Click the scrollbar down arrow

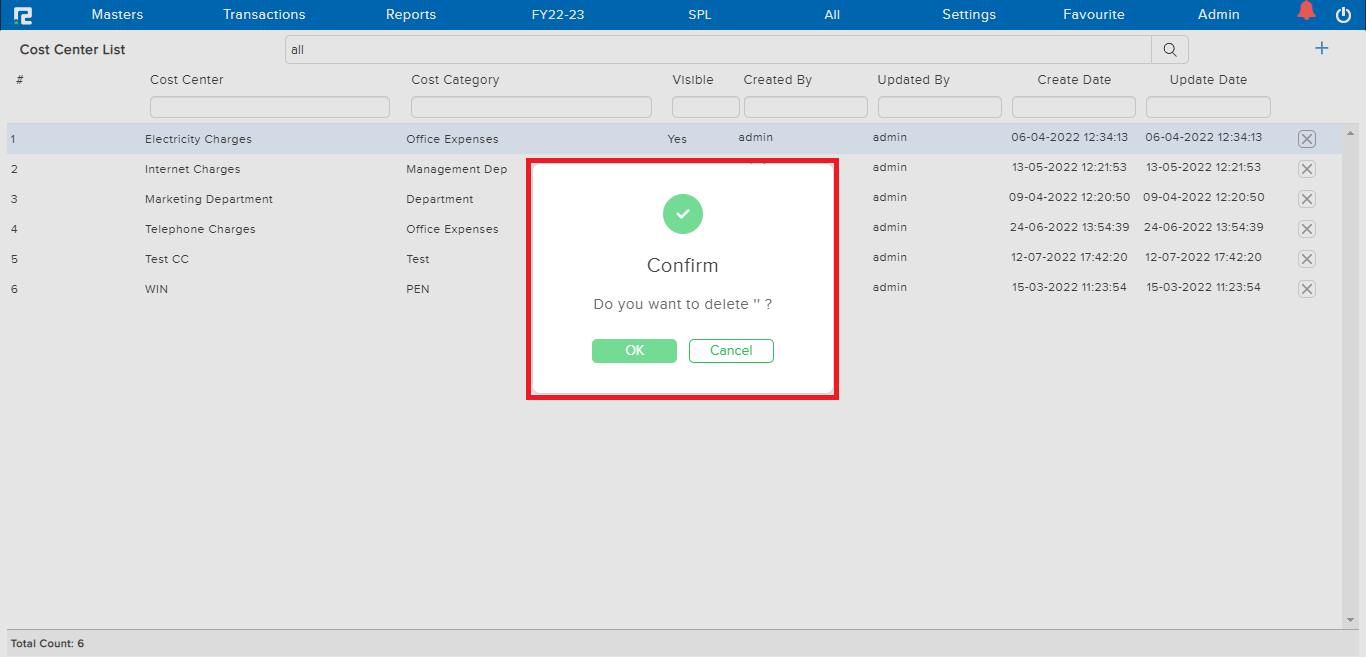[x=1351, y=621]
